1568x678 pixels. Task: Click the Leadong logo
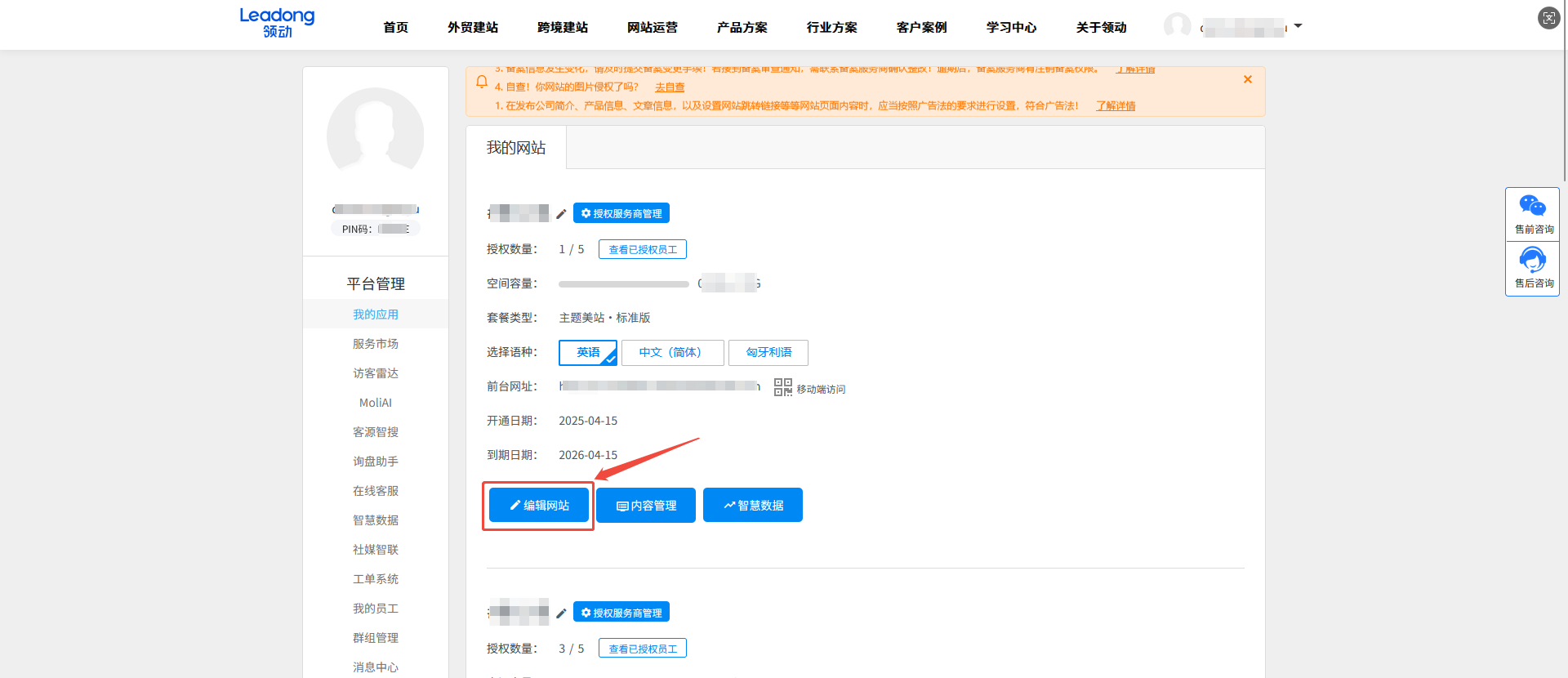277,23
